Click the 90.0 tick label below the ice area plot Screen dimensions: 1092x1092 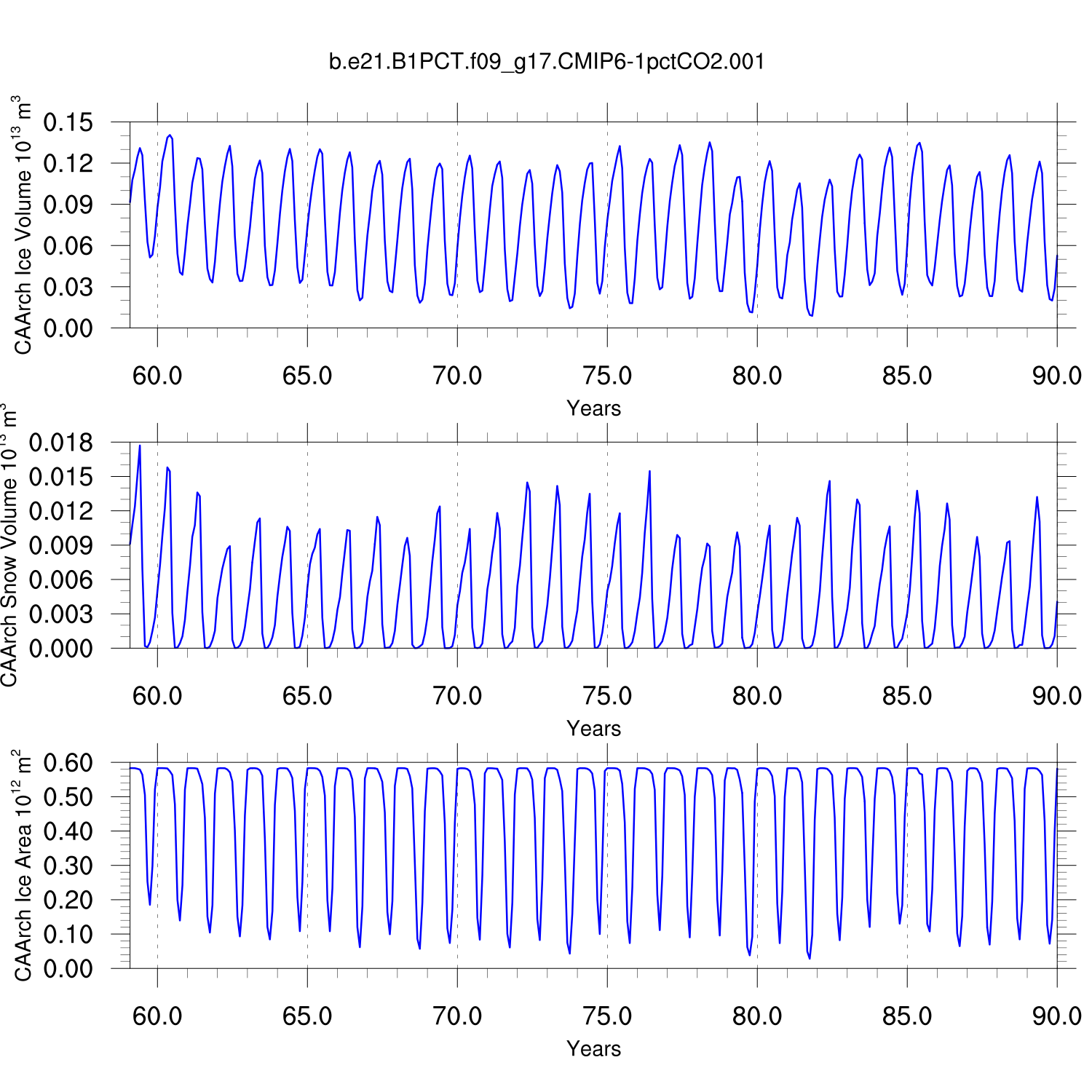pos(1057,1017)
